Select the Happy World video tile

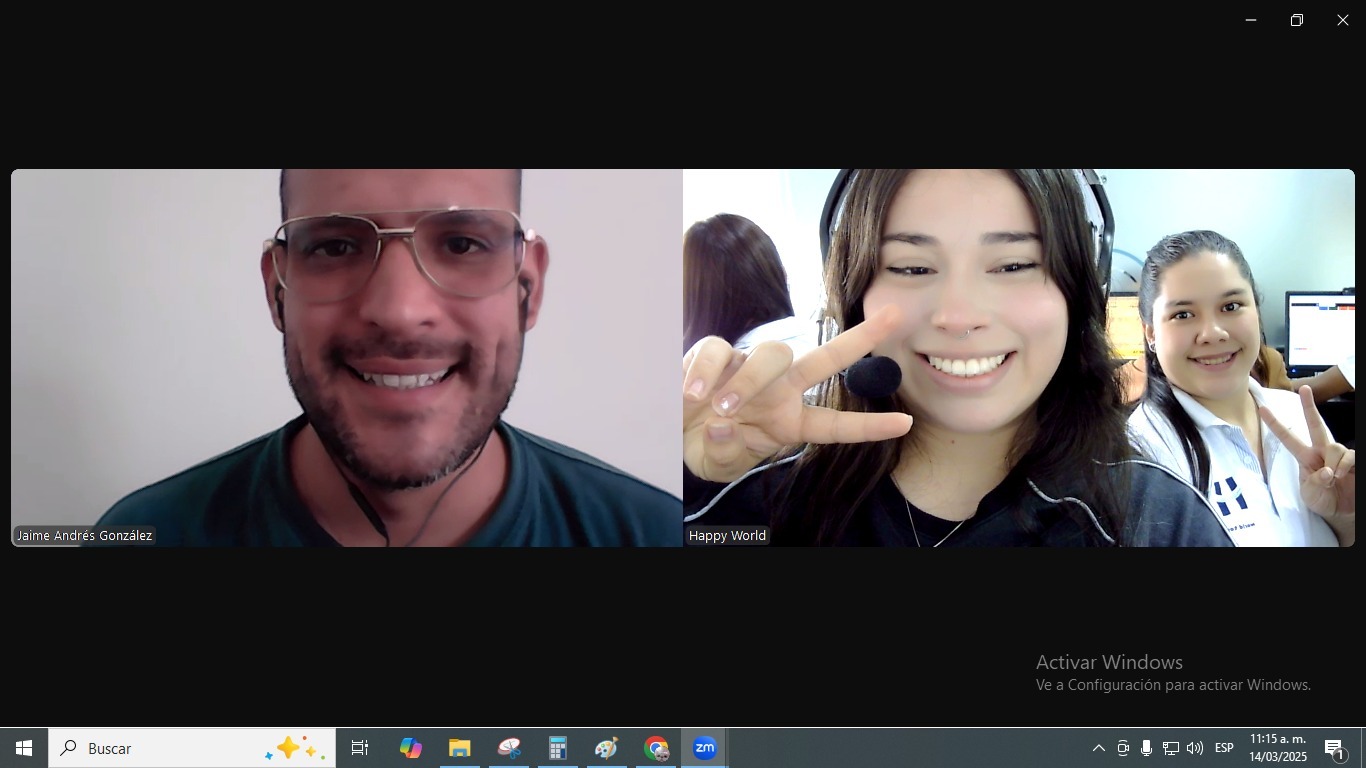pos(1018,357)
